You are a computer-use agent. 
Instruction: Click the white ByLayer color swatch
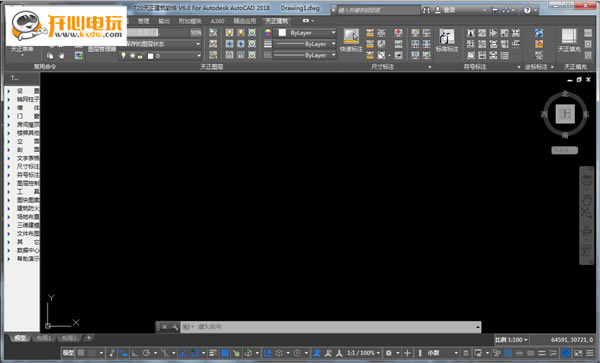tap(282, 33)
